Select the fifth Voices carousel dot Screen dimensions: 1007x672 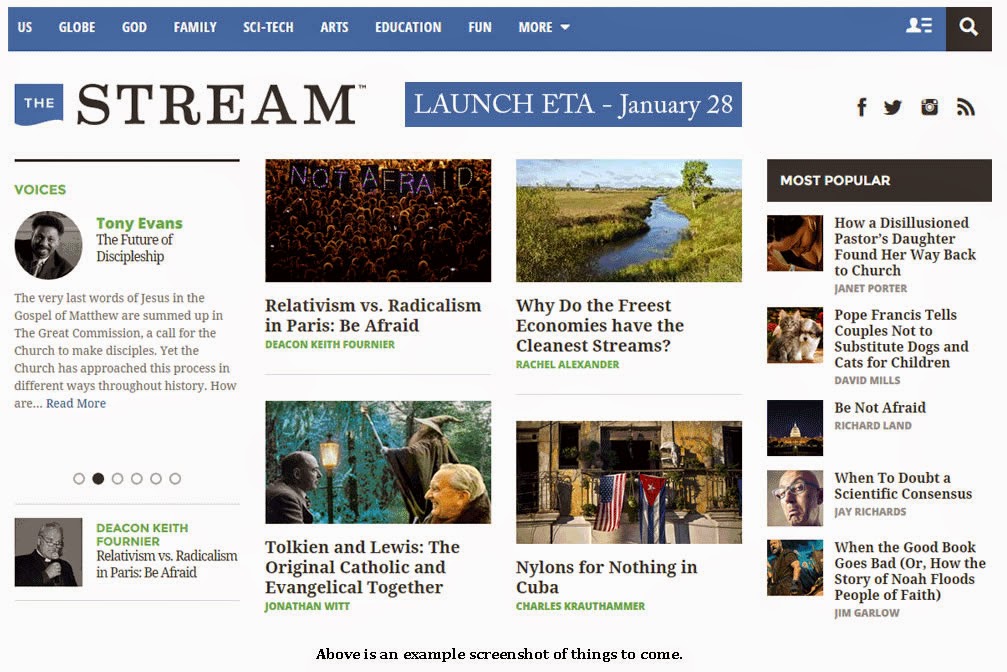click(156, 479)
